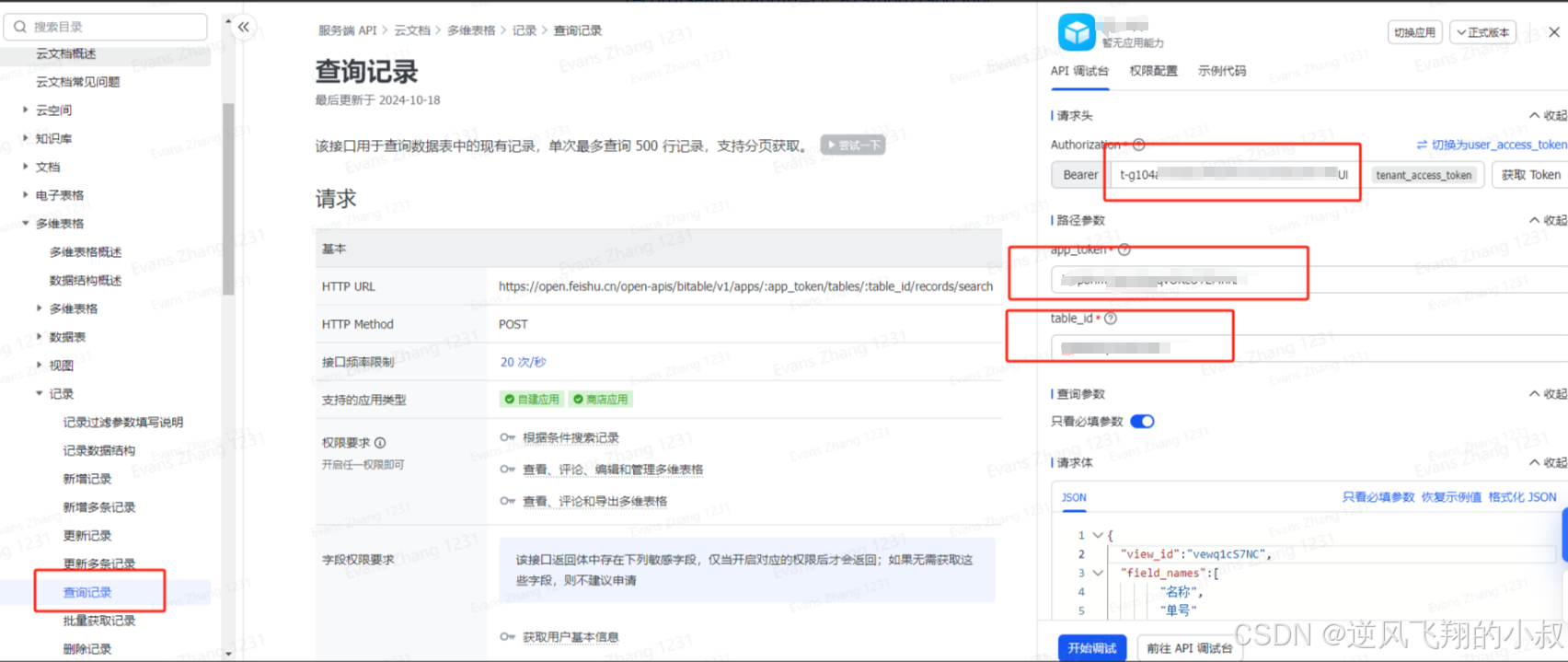1568x662 pixels.
Task: Open 新增多条记录 in the sidebar
Action: click(x=99, y=507)
